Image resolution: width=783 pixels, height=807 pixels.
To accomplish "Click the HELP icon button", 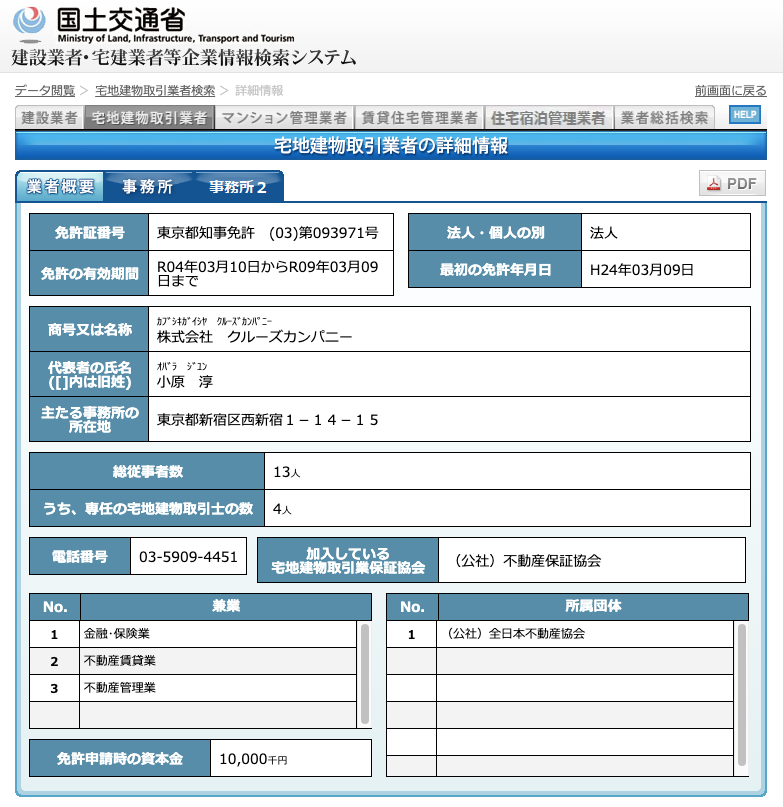I will [x=744, y=115].
